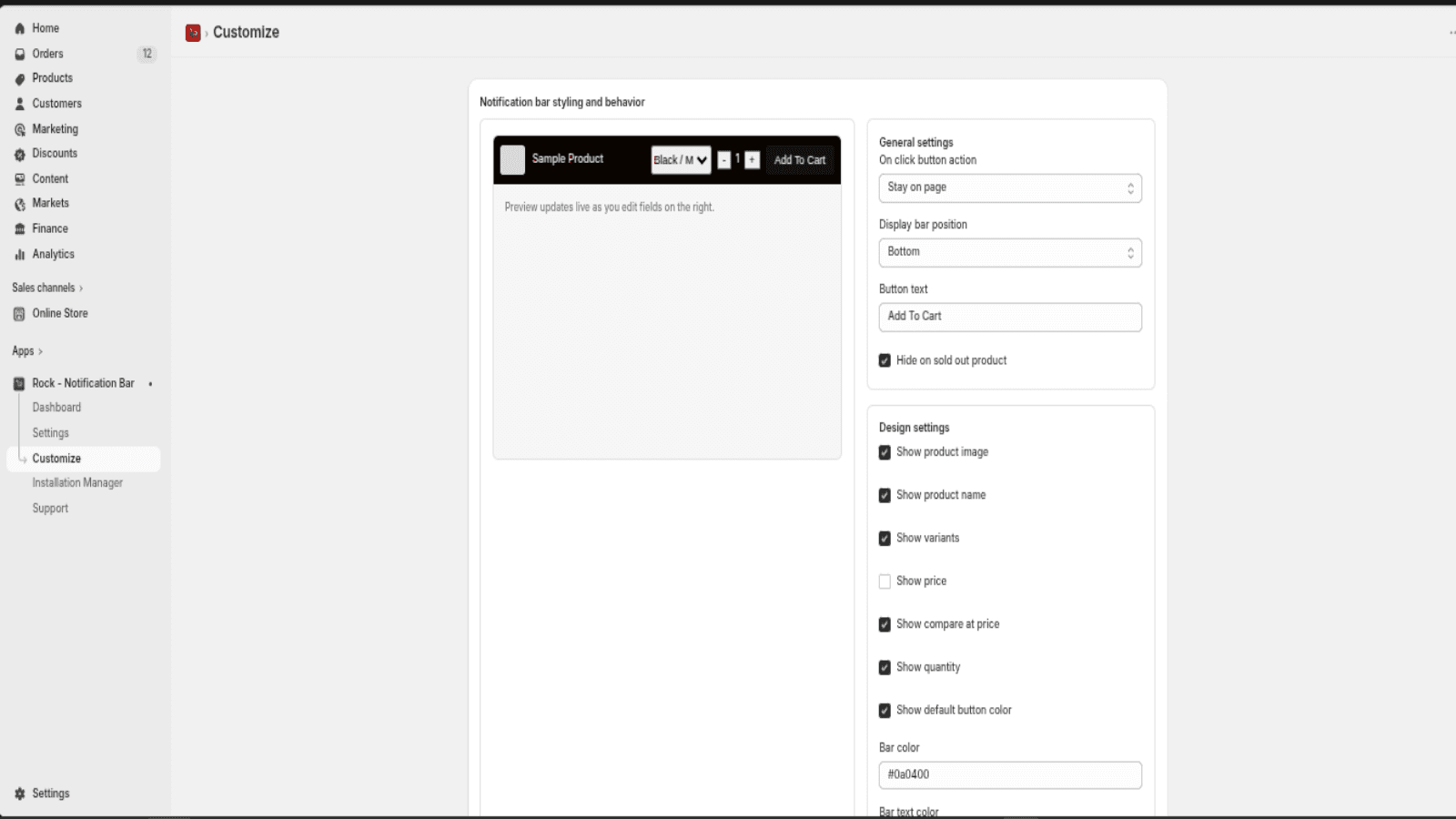
Task: Click the Button text input field
Action: tap(1010, 318)
